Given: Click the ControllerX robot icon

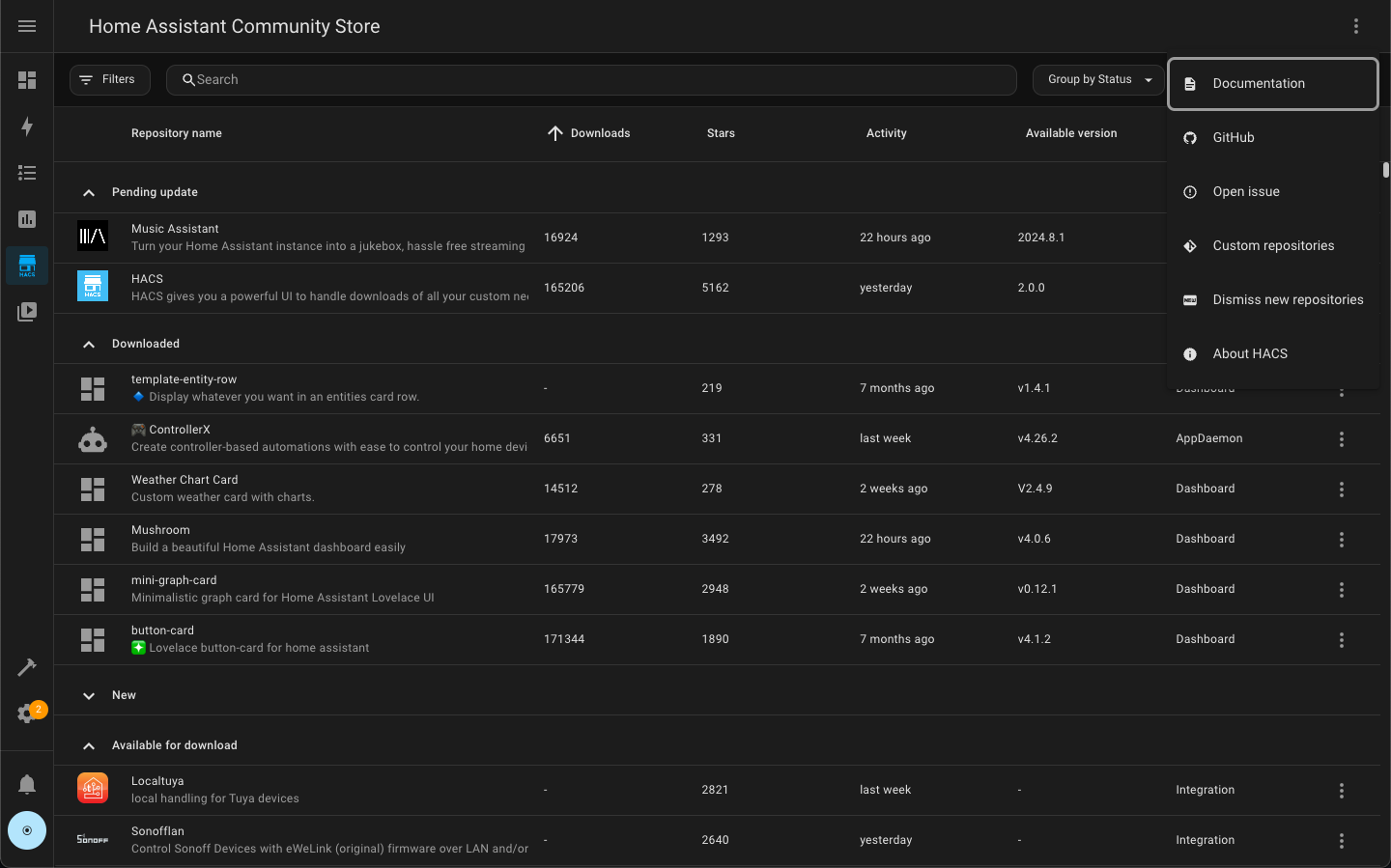Looking at the screenshot, I should coord(92,438).
